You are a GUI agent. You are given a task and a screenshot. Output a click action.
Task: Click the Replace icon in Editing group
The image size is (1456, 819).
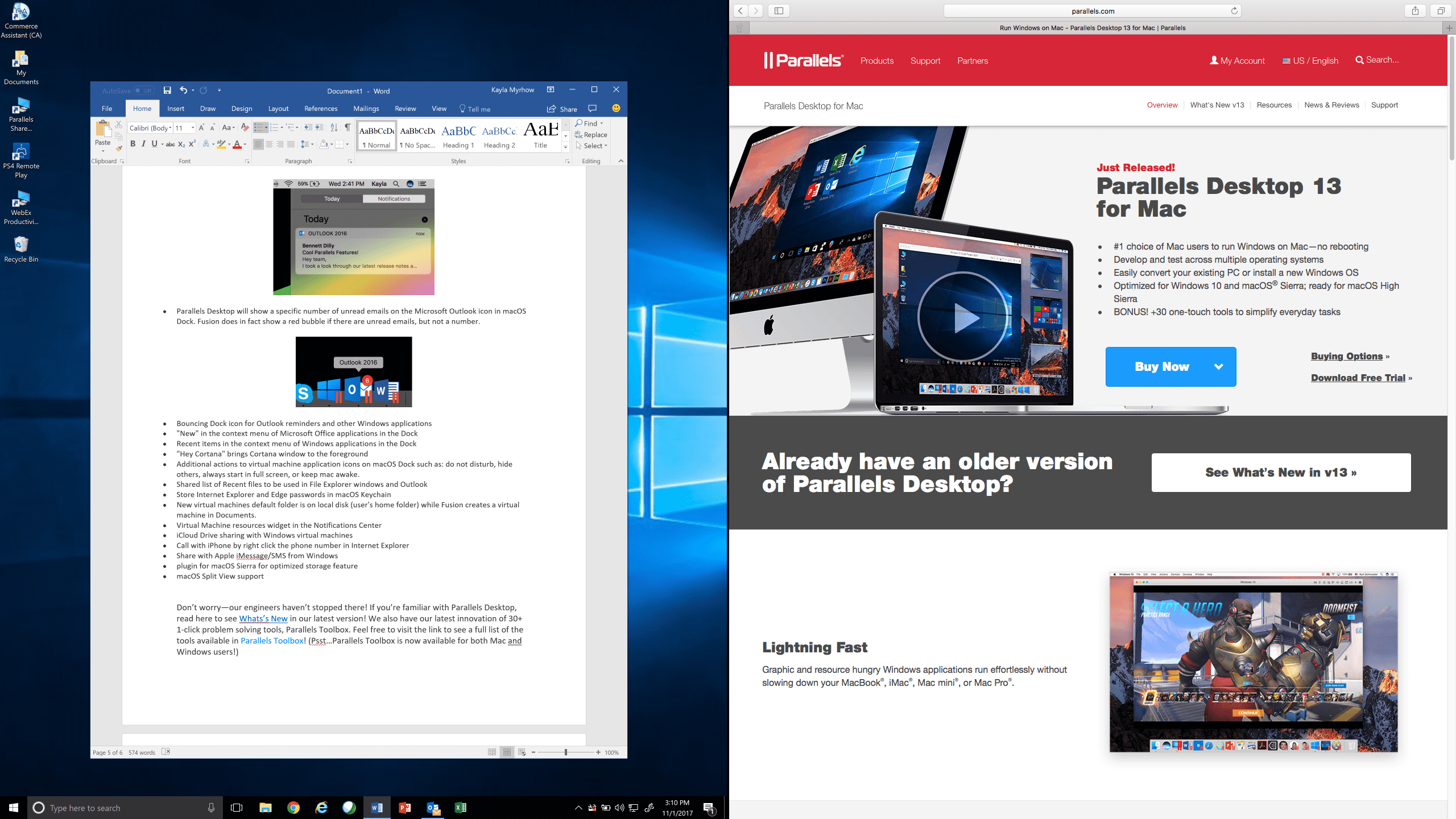[591, 135]
